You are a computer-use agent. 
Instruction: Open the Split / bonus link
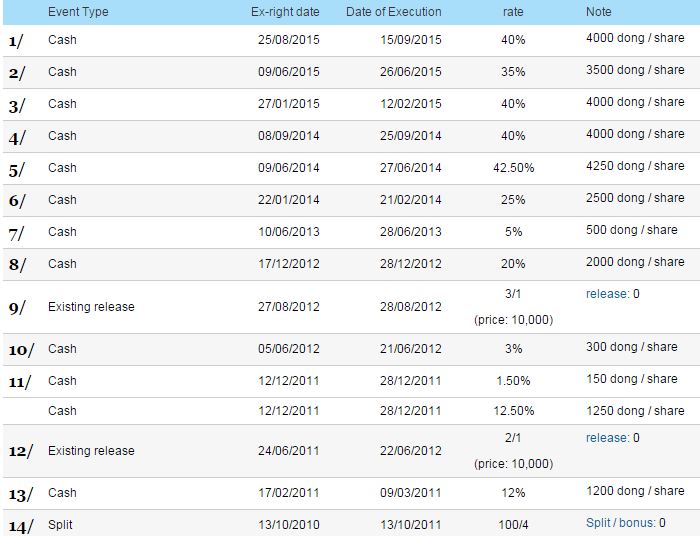[x=620, y=523]
